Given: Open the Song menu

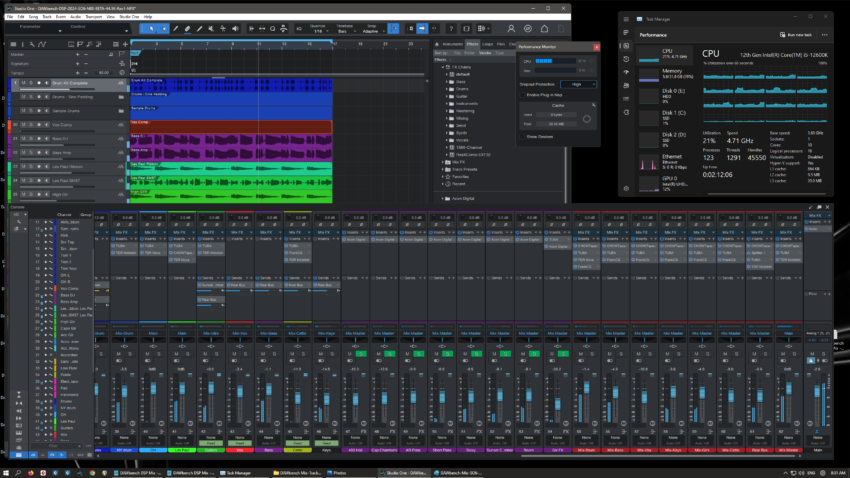Looking at the screenshot, I should click(33, 17).
